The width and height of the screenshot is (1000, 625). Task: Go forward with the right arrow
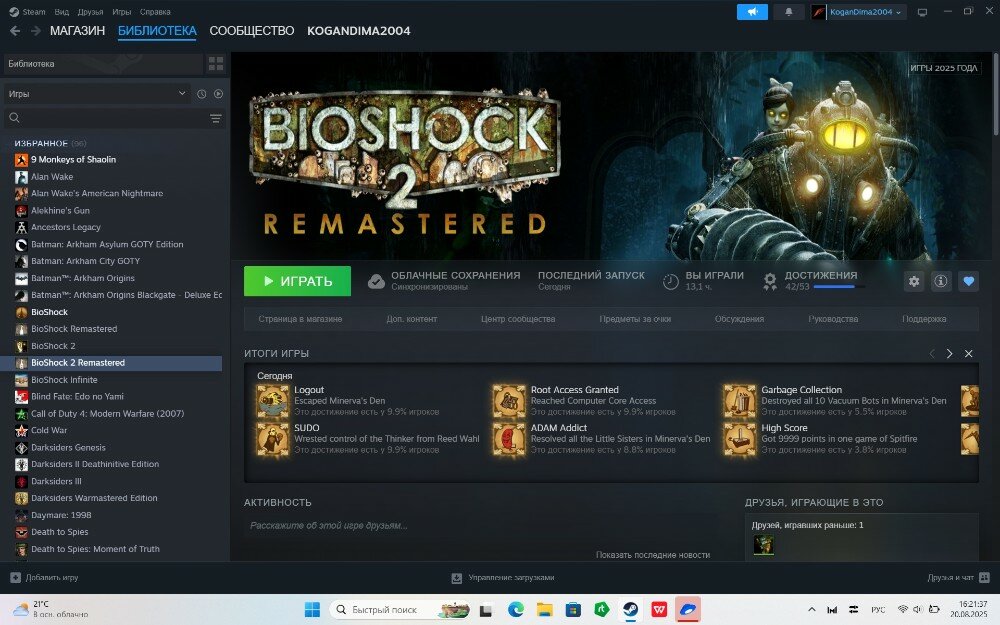click(x=36, y=31)
